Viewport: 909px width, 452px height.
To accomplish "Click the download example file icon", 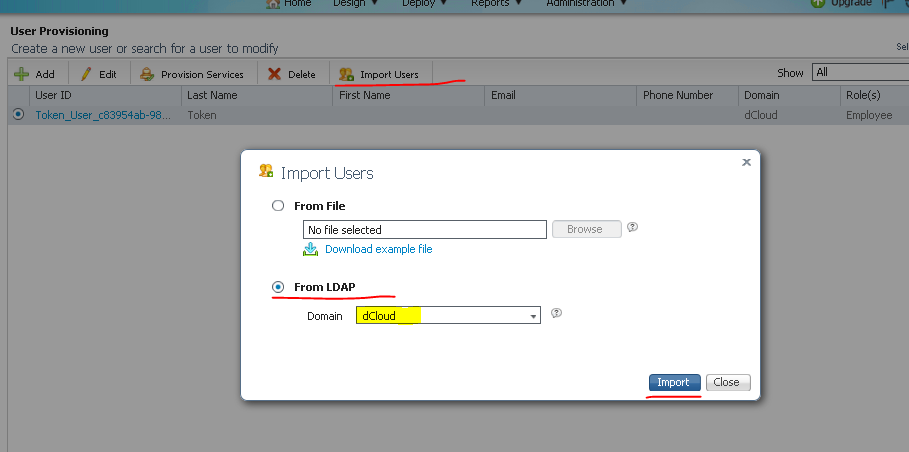I will tap(311, 249).
